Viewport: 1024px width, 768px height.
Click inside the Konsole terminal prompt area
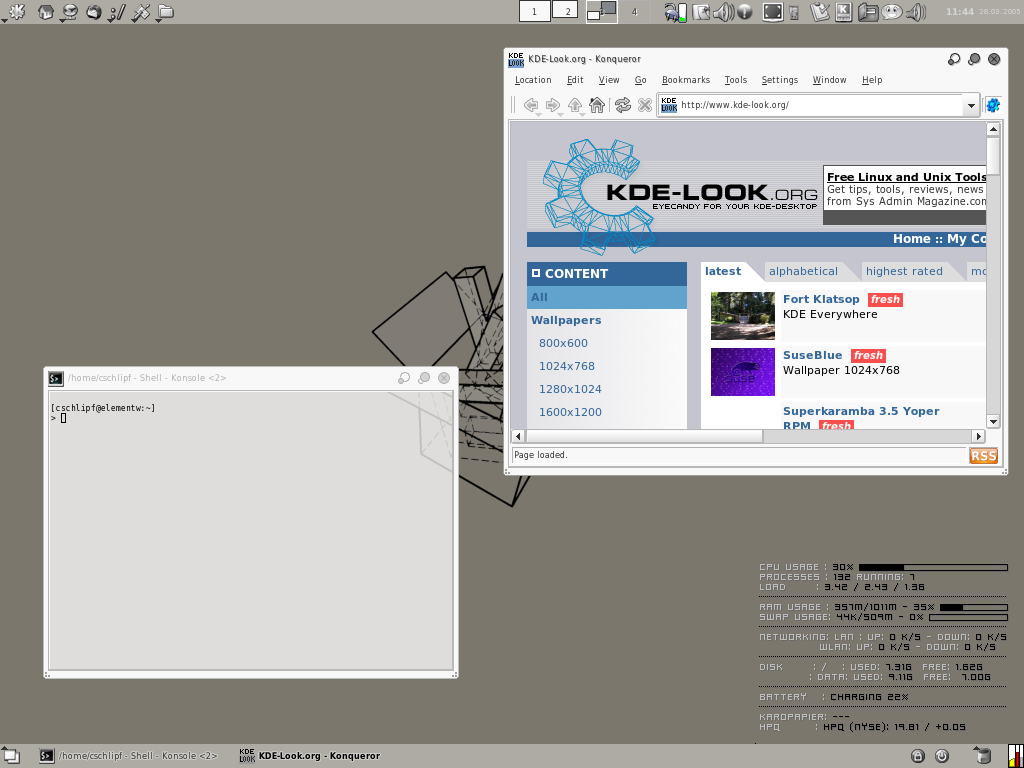(251, 530)
